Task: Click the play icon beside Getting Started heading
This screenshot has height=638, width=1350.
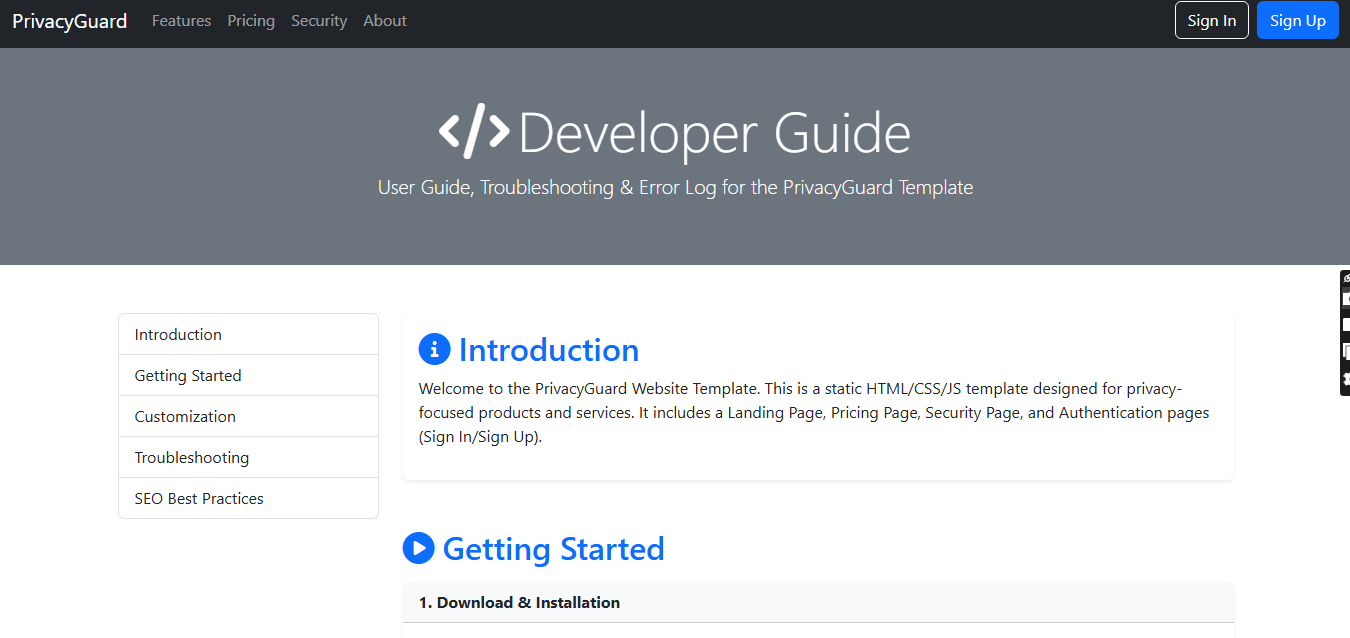Action: click(418, 548)
